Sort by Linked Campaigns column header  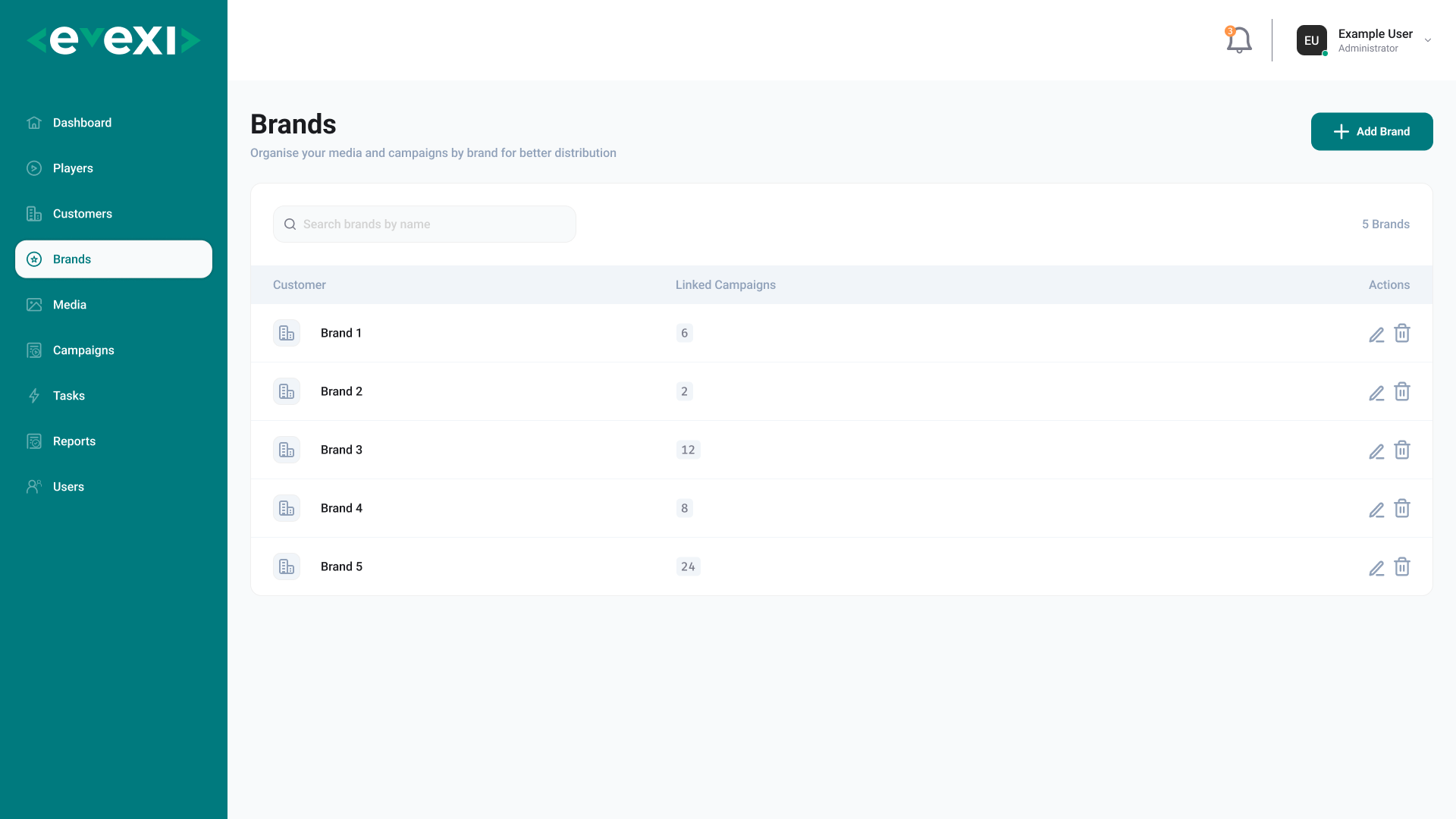[726, 285]
